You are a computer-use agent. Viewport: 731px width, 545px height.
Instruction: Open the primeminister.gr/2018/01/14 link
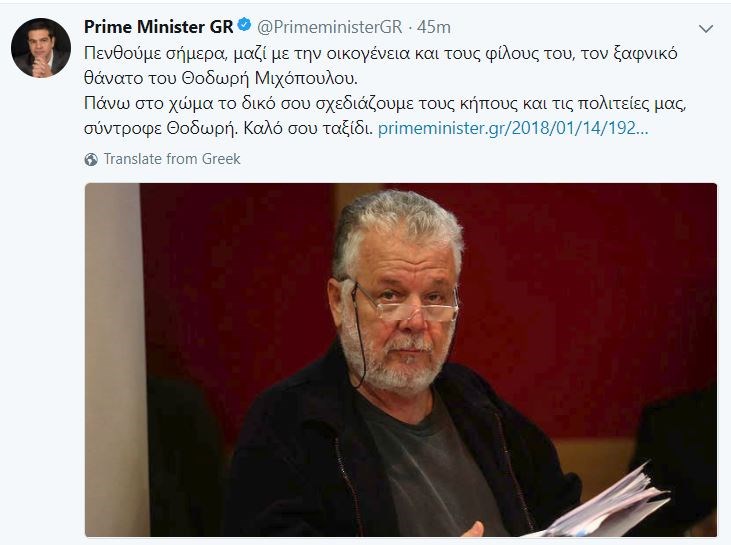(513, 128)
